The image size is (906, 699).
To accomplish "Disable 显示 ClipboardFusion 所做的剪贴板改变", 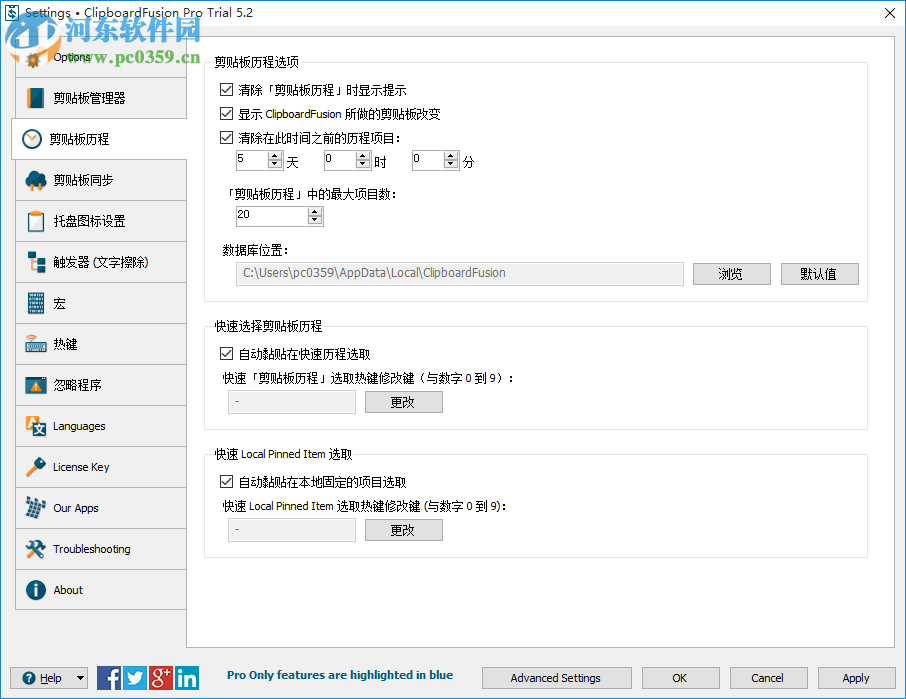I will tap(225, 113).
